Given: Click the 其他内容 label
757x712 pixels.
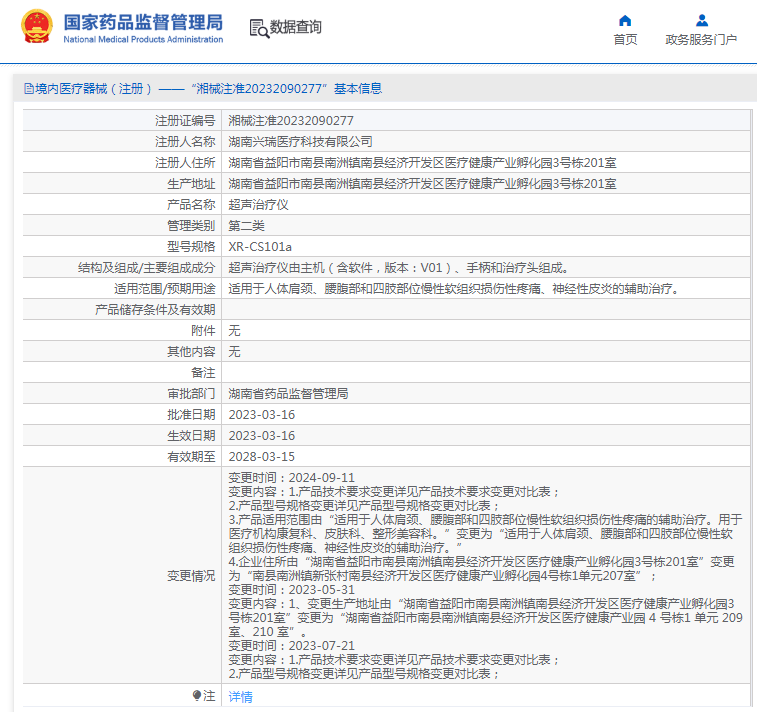Looking at the screenshot, I should point(191,351).
